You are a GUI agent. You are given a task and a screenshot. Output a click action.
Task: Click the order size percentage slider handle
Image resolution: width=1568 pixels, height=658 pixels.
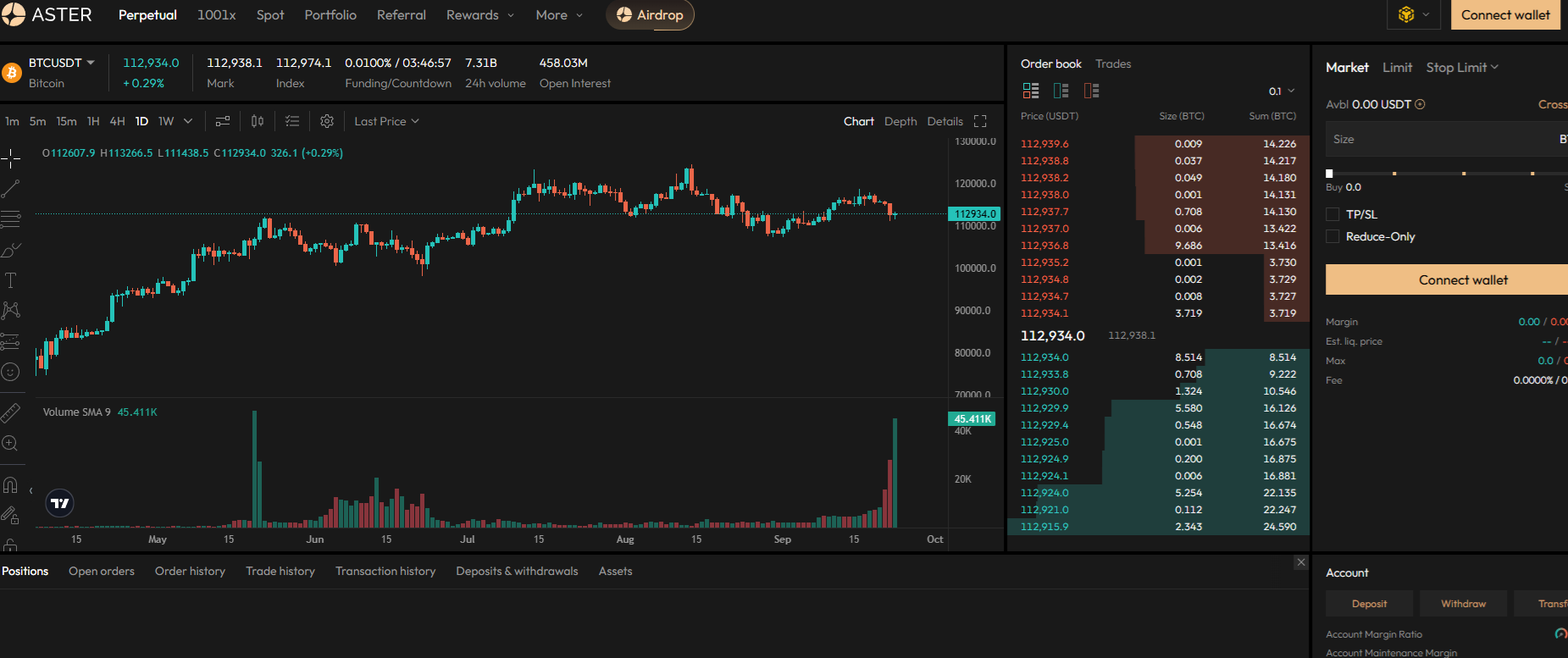1329,173
